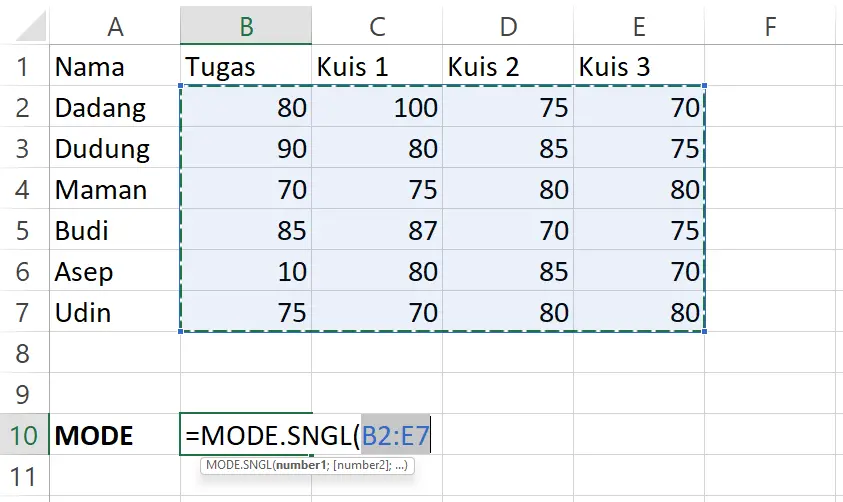Click MODE.SNGL function name in tooltip
Image resolution: width=843 pixels, height=502 pixels.
click(x=239, y=465)
